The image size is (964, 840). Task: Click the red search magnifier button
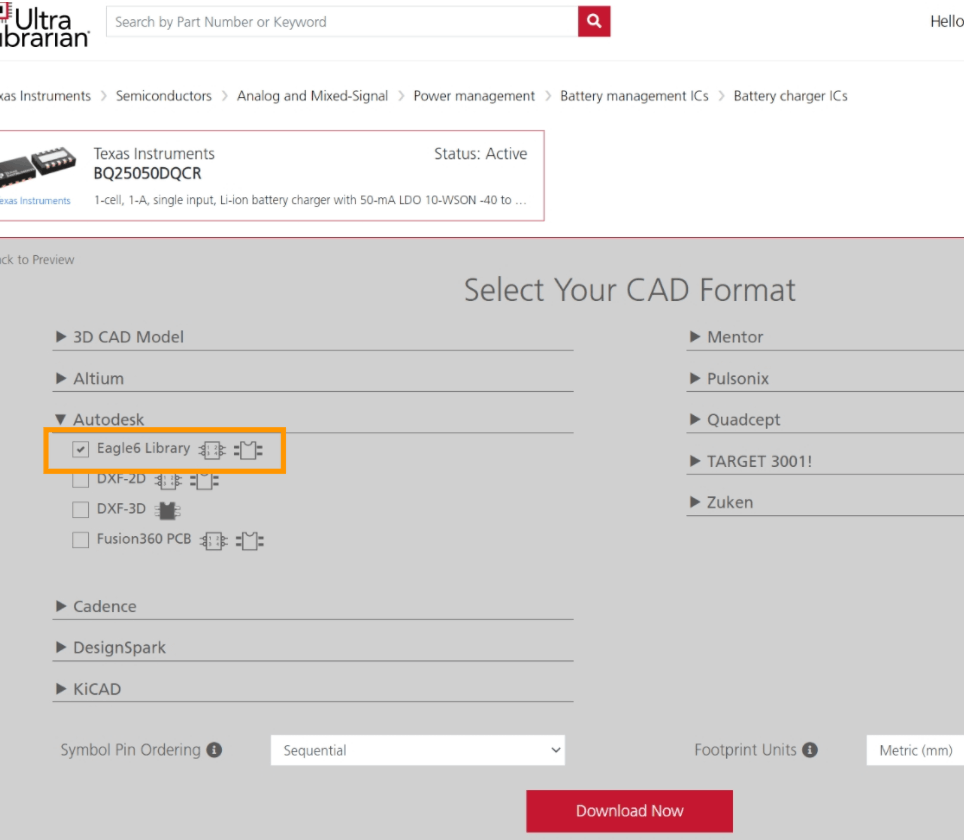tap(593, 22)
